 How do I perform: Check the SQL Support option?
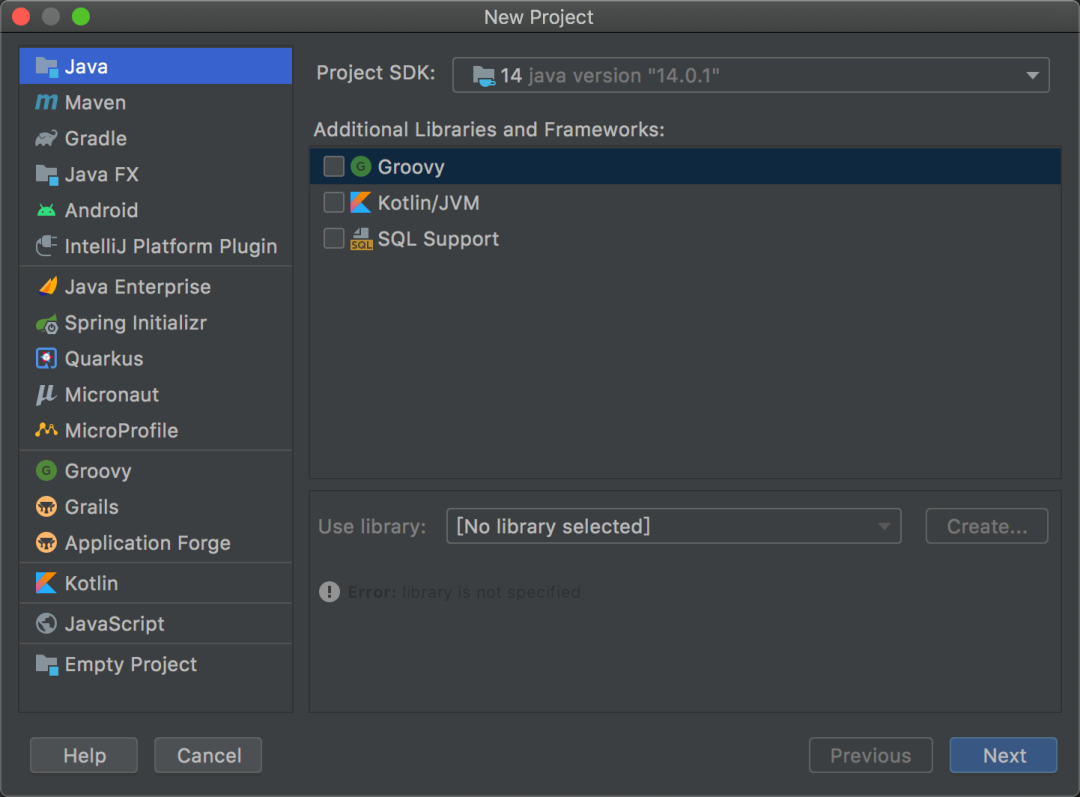click(334, 239)
